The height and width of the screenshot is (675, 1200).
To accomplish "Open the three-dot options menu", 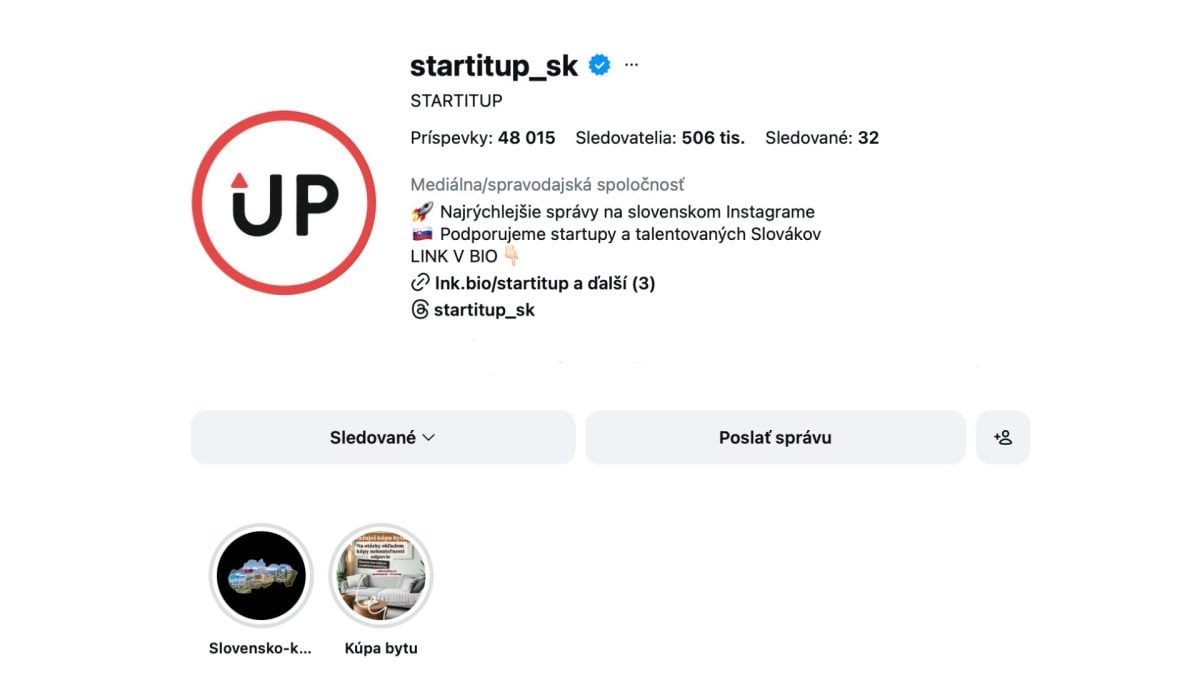I will point(631,65).
